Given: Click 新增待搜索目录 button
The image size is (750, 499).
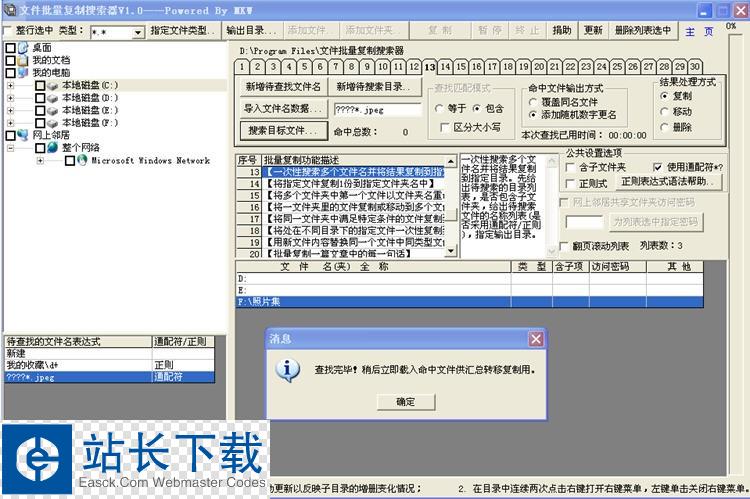Looking at the screenshot, I should 376,87.
